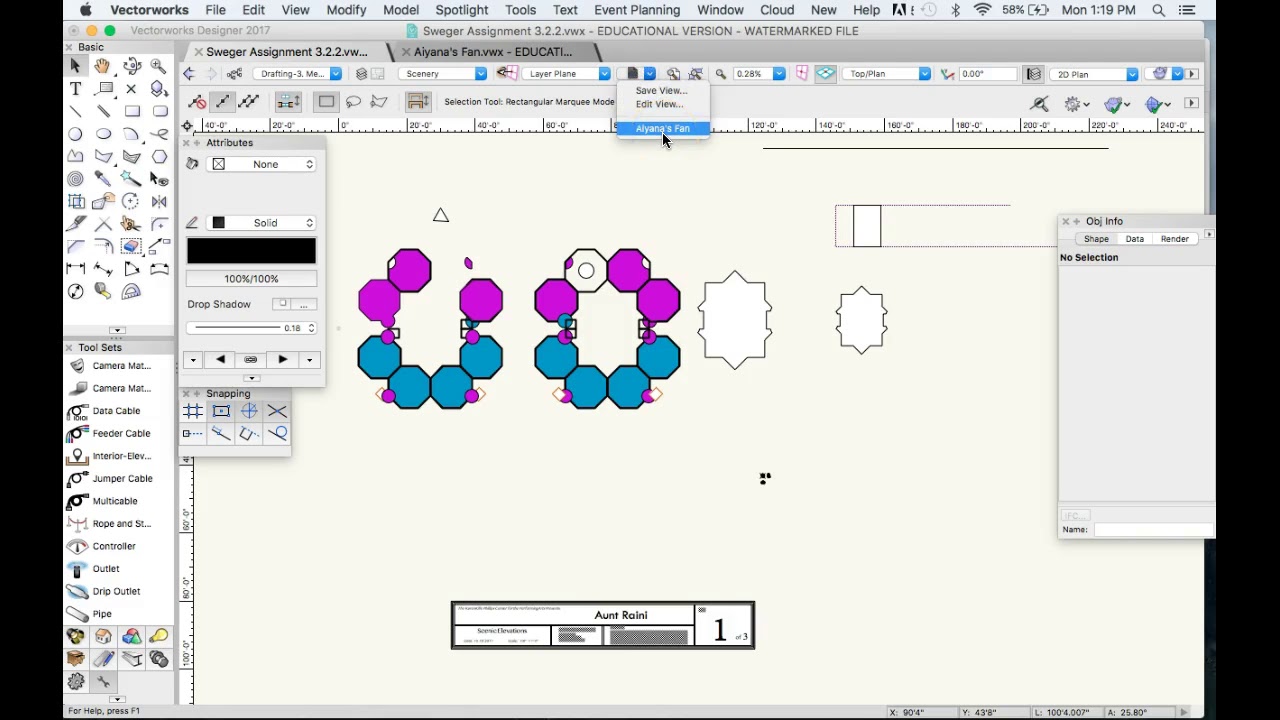This screenshot has width=1280, height=720.
Task: Select the Regular Polygon hexagon tool
Action: 159,157
